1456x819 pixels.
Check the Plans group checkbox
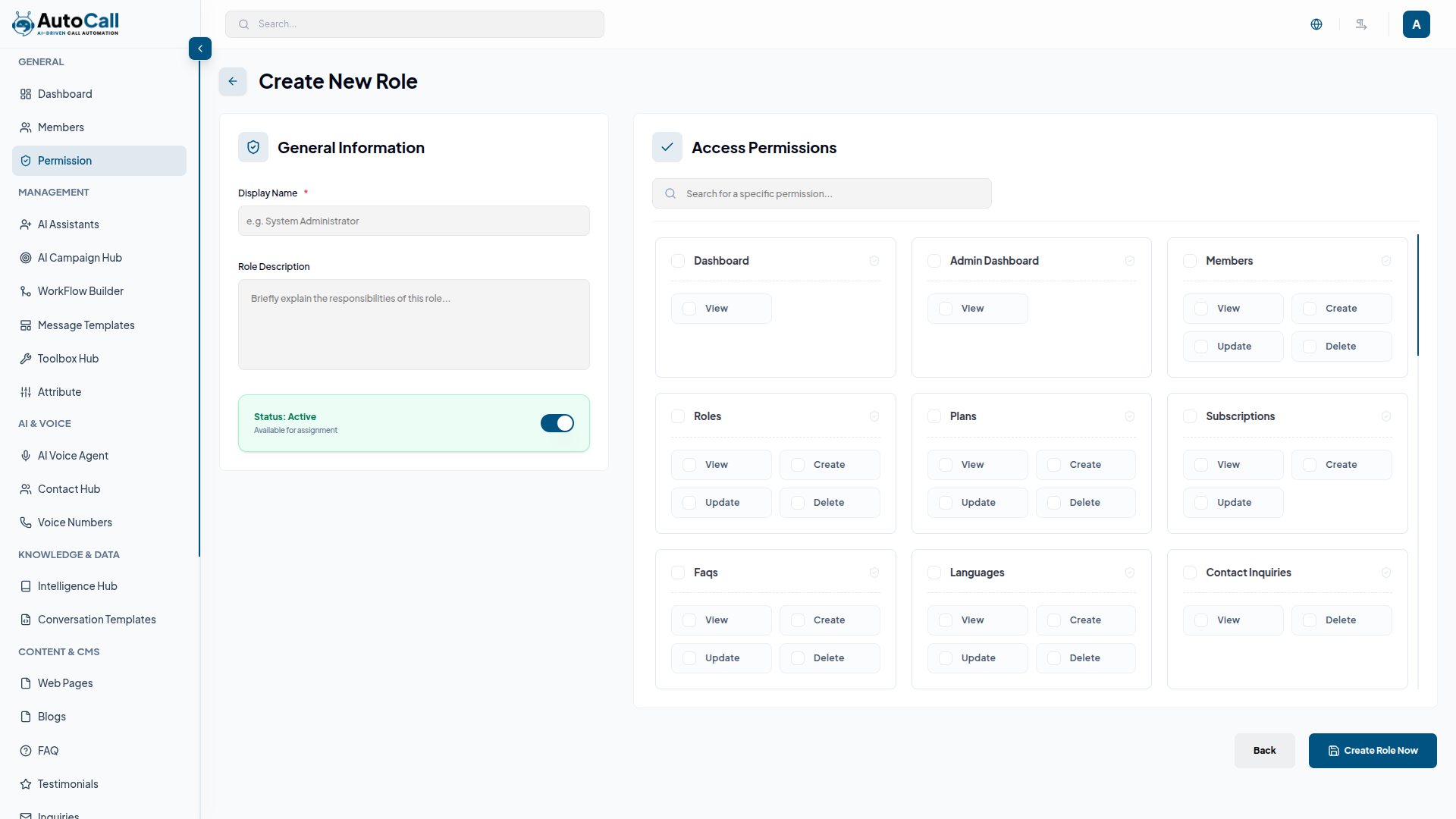click(x=934, y=416)
